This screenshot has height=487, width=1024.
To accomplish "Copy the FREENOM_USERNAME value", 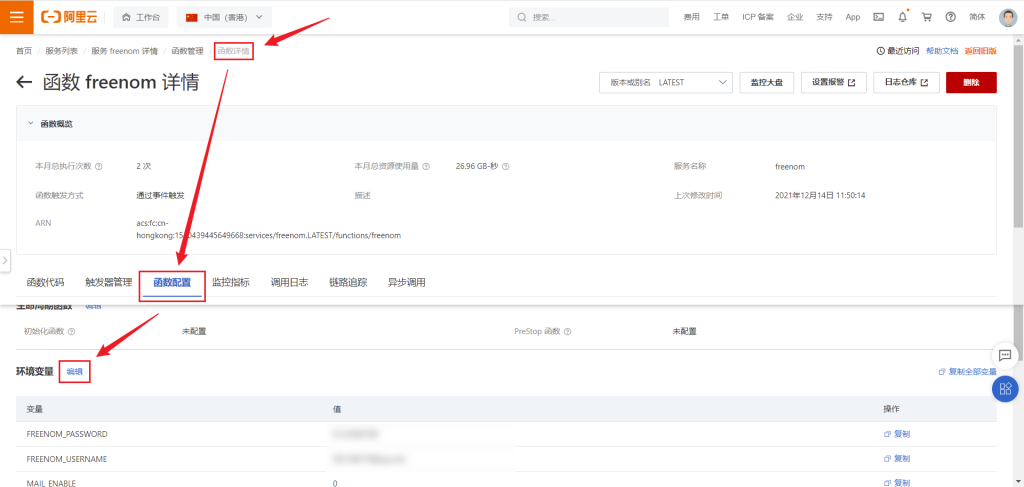I will [897, 459].
